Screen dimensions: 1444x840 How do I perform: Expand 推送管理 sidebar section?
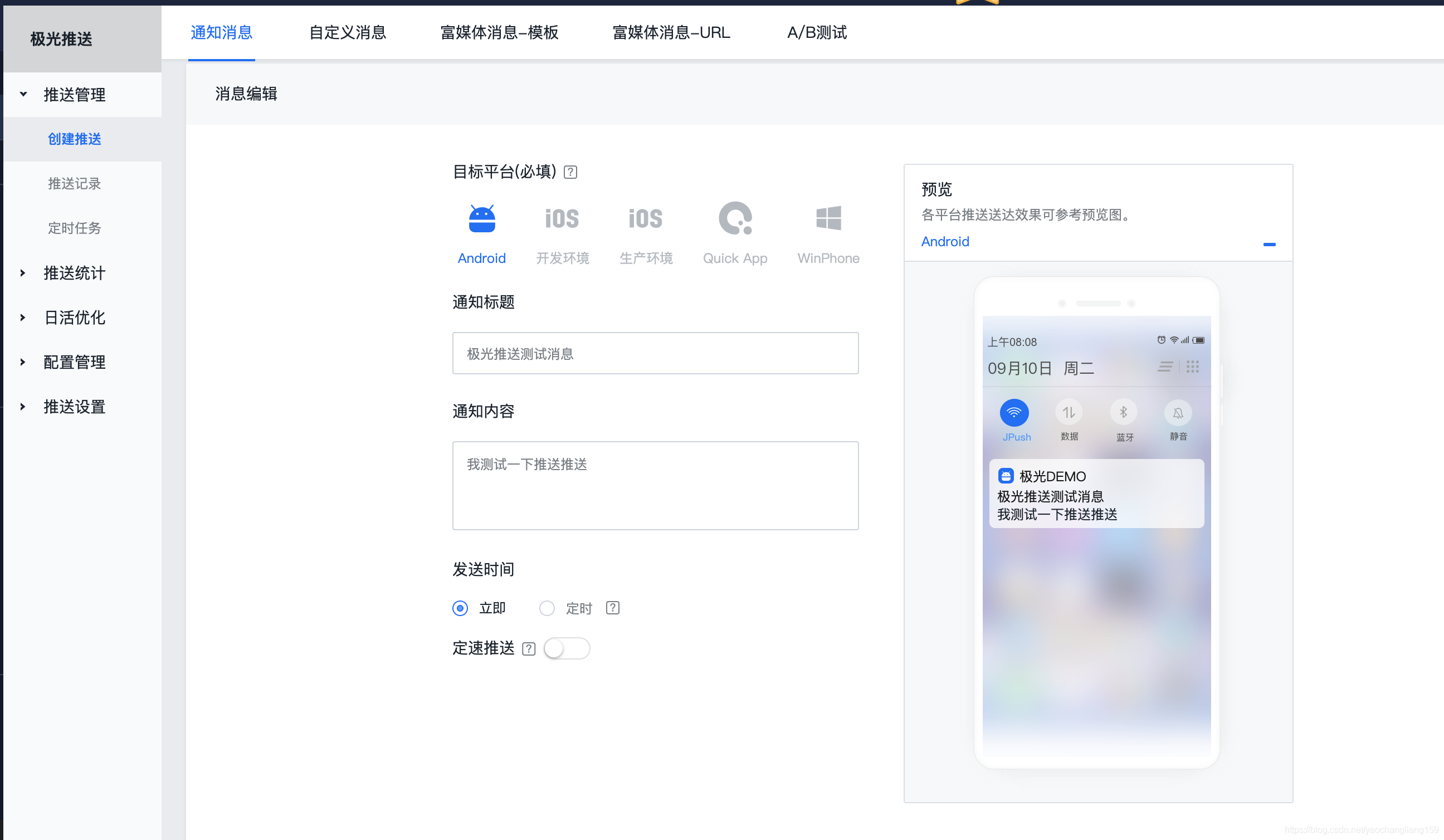tap(74, 94)
